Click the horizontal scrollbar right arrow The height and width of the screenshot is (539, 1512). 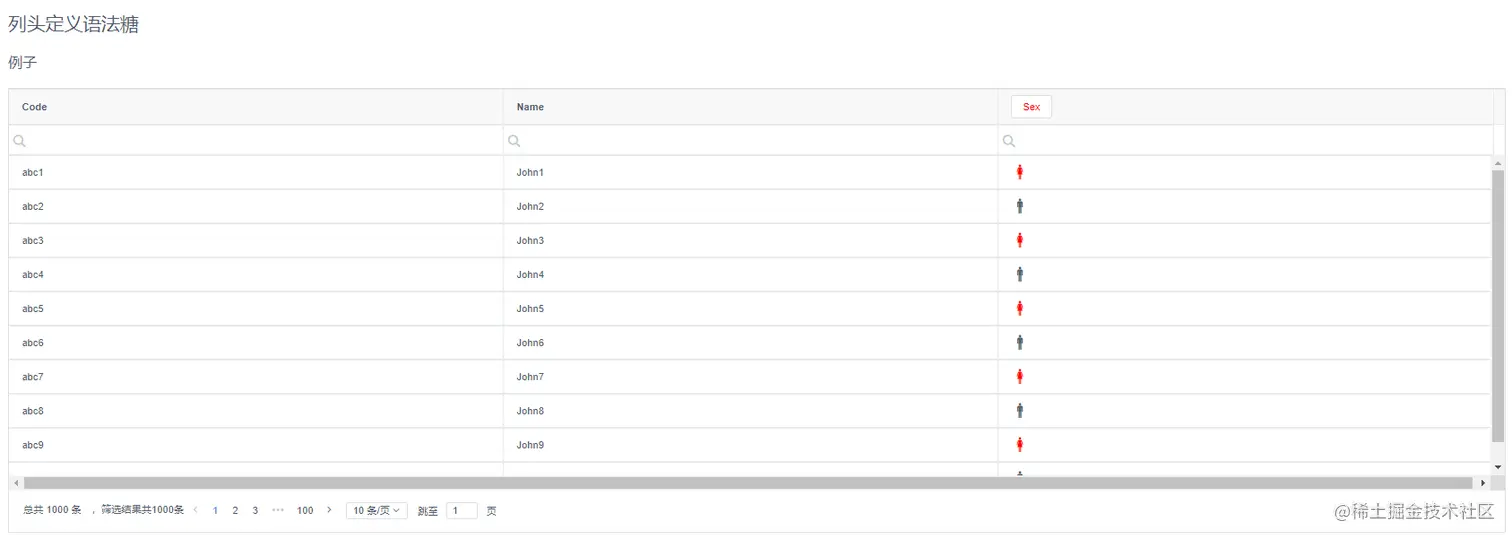[1483, 483]
